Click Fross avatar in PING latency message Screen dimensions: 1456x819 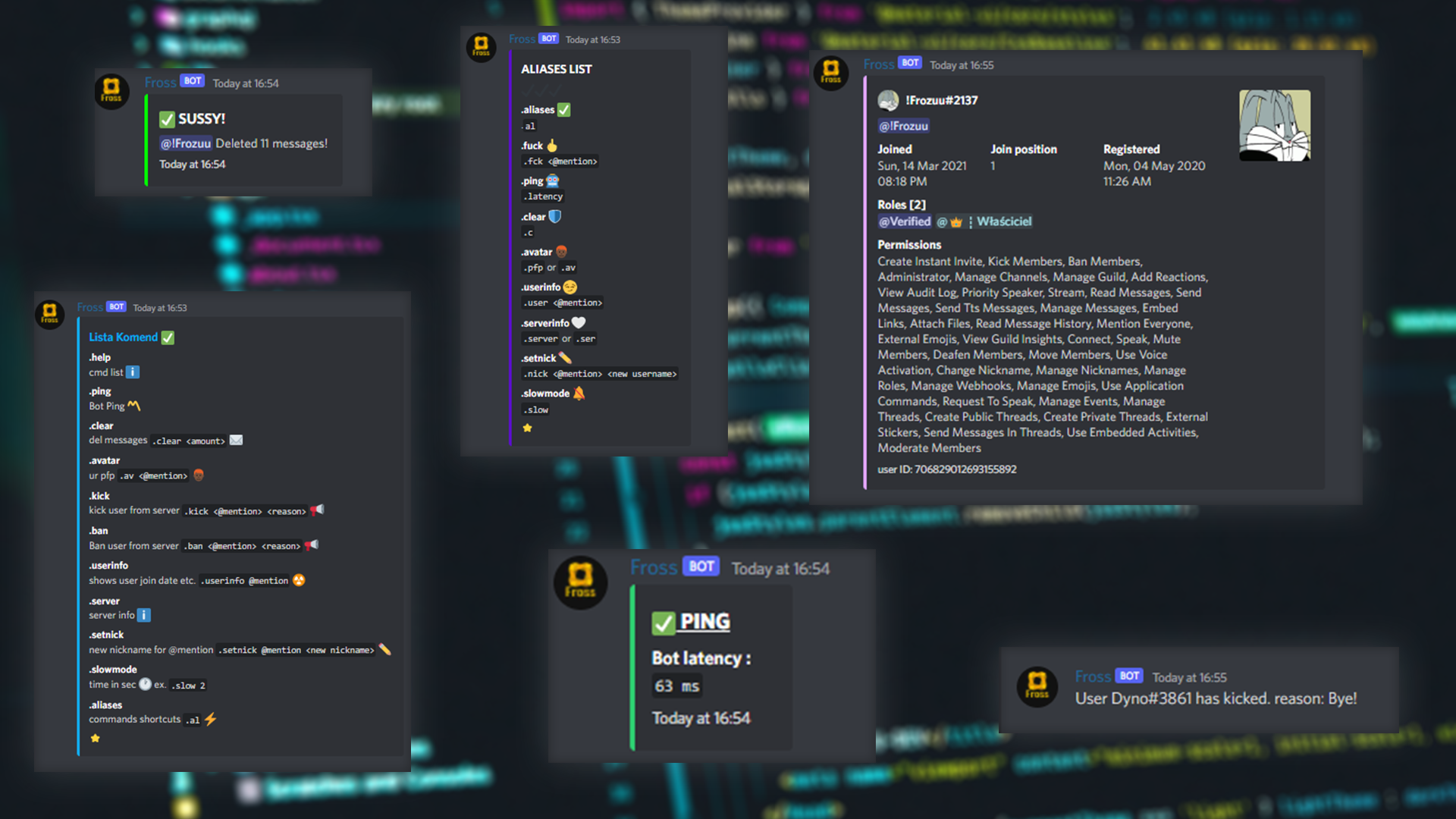tap(580, 581)
